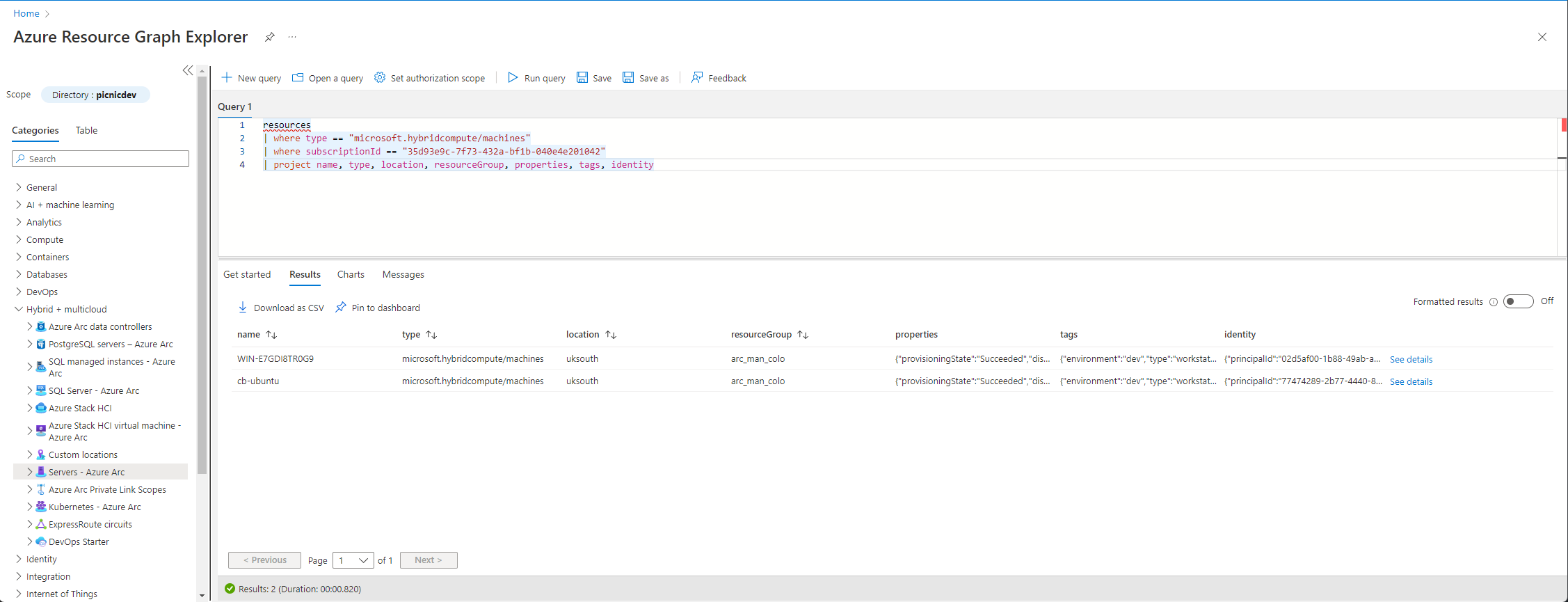This screenshot has width=1568, height=602.
Task: Select the Categories tab
Action: 35,130
